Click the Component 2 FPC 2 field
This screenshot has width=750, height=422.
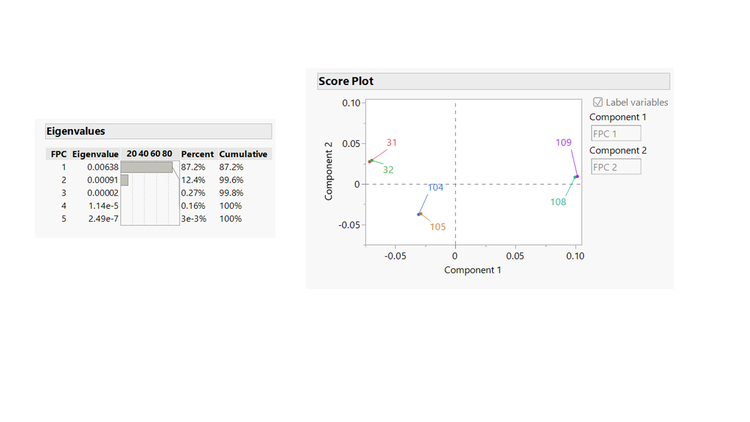(x=616, y=167)
